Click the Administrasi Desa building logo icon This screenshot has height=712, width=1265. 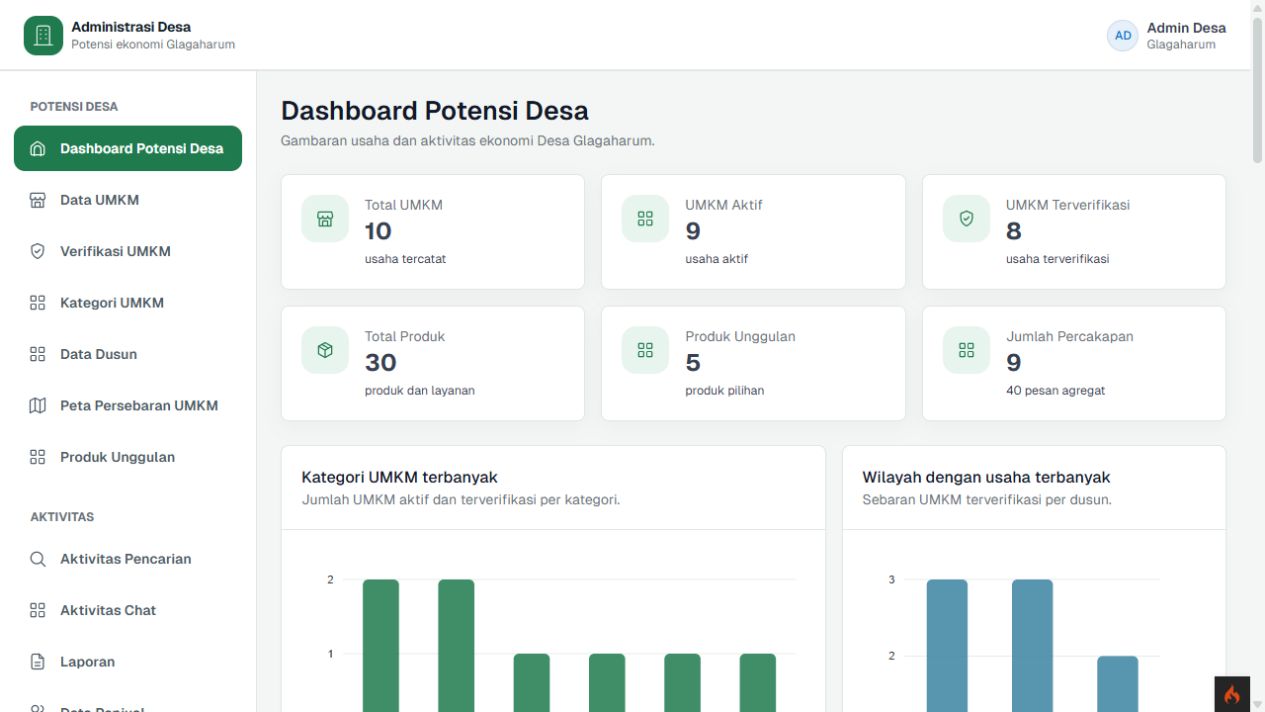point(43,35)
